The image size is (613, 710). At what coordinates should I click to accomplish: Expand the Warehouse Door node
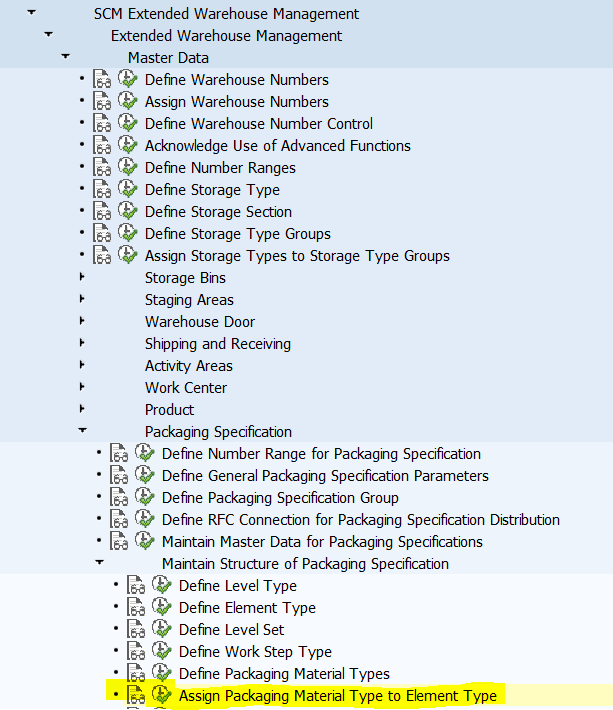coord(82,321)
